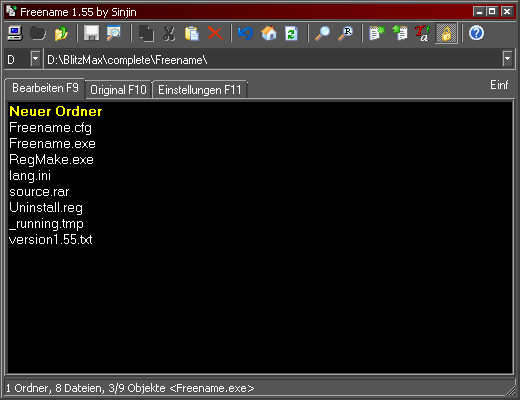Image resolution: width=520 pixels, height=400 pixels.
Task: Click the path field showing D:\BlitzMax\complete\Freename\
Action: coord(273,60)
